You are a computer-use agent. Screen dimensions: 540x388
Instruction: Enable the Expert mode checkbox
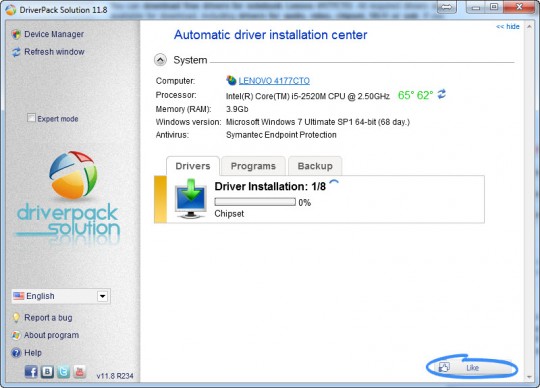tap(31, 118)
